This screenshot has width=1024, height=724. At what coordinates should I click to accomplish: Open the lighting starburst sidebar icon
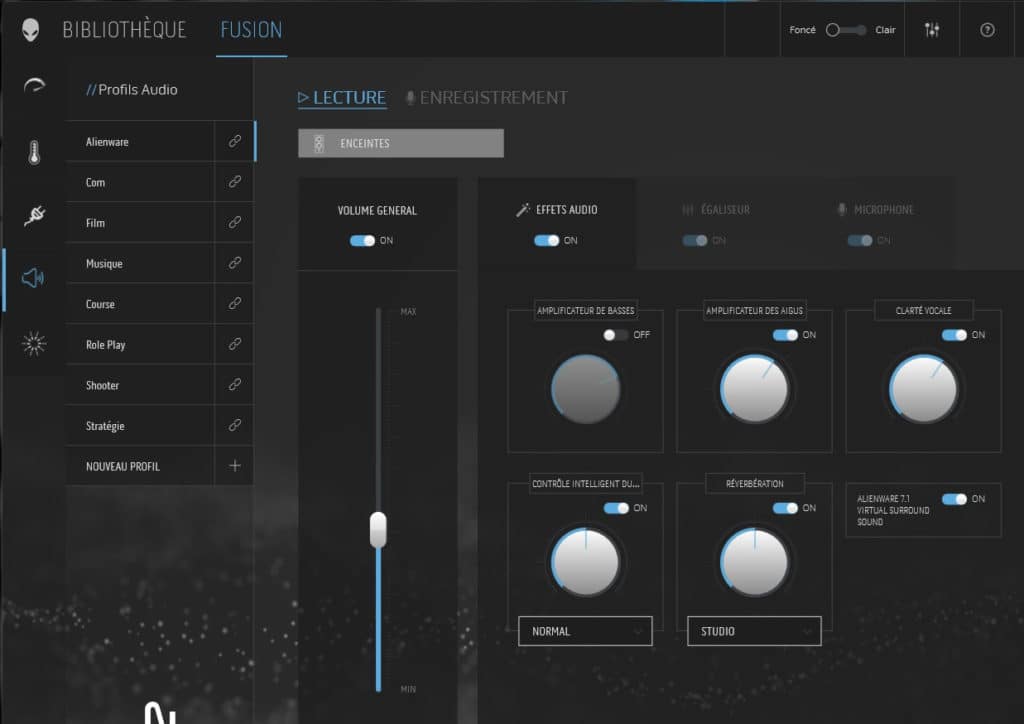(34, 343)
